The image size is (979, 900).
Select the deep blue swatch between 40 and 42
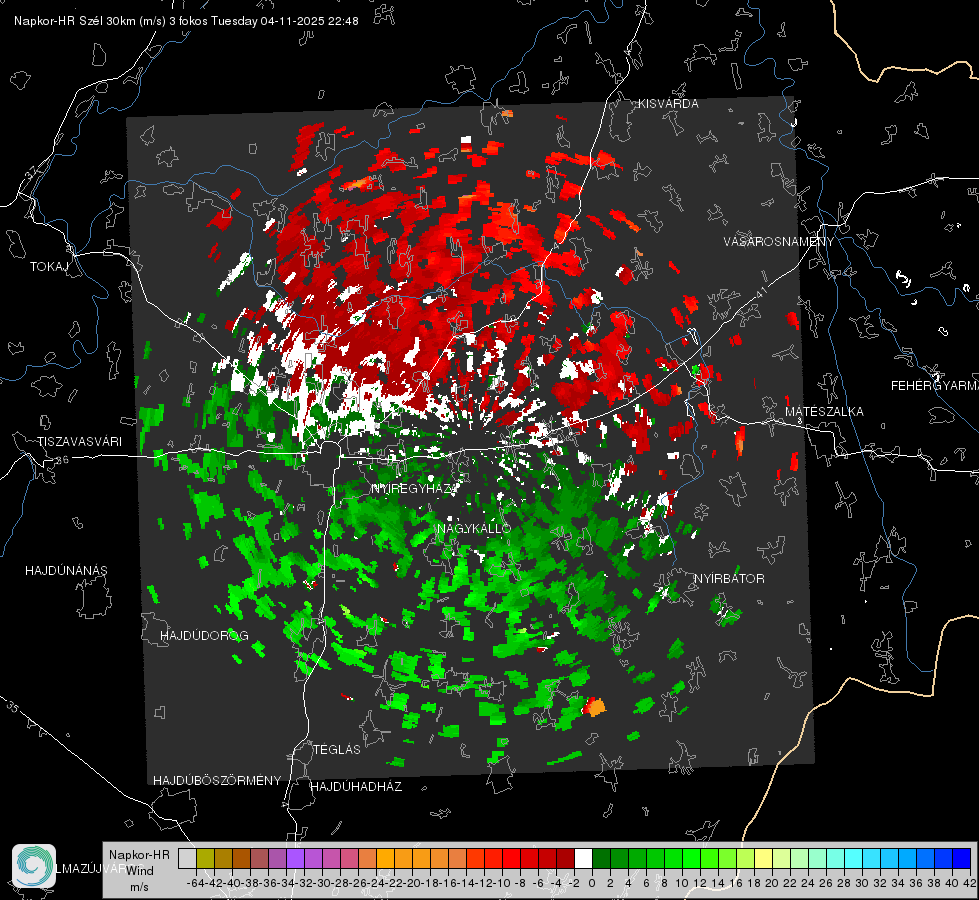pos(962,858)
